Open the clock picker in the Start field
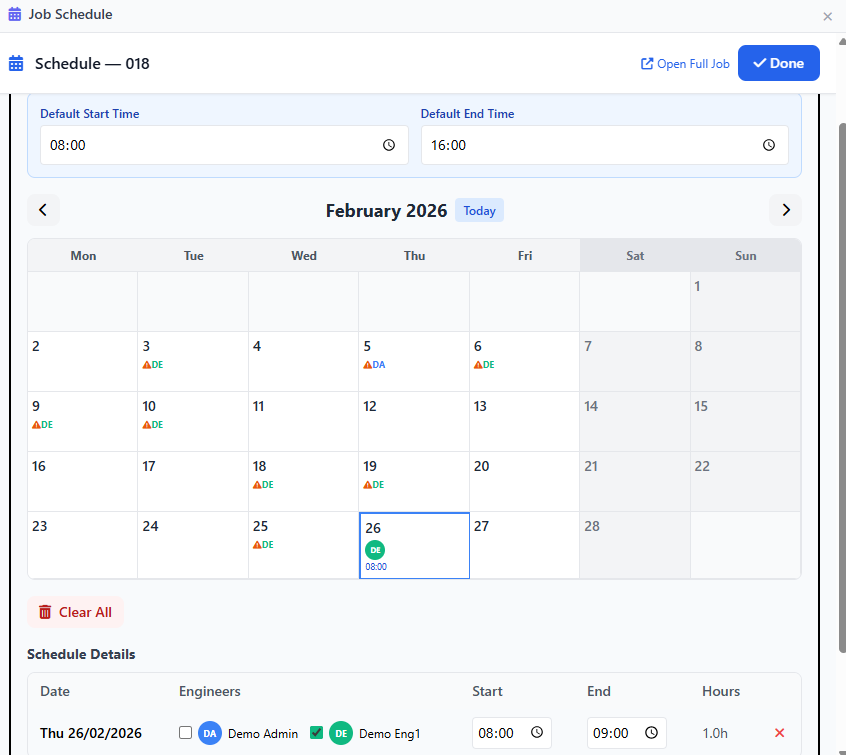Image resolution: width=846 pixels, height=755 pixels. [537, 732]
